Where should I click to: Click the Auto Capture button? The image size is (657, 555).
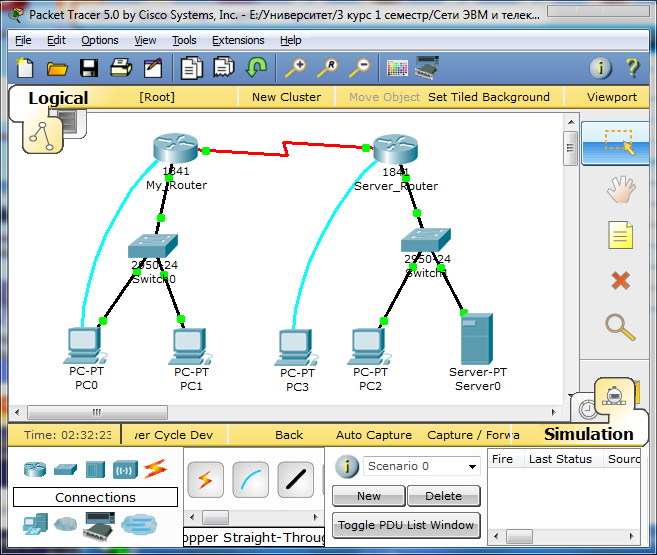(x=374, y=435)
